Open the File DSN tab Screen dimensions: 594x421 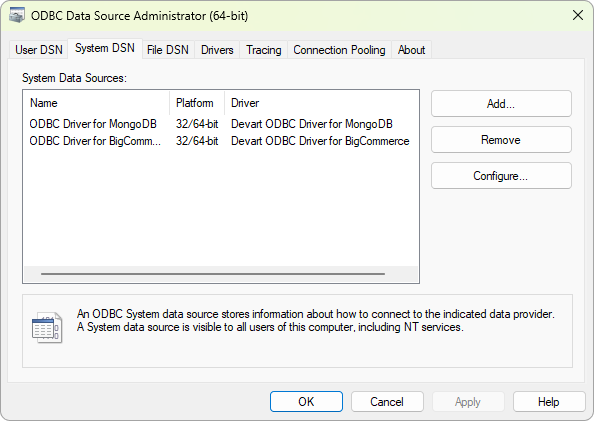tap(167, 50)
